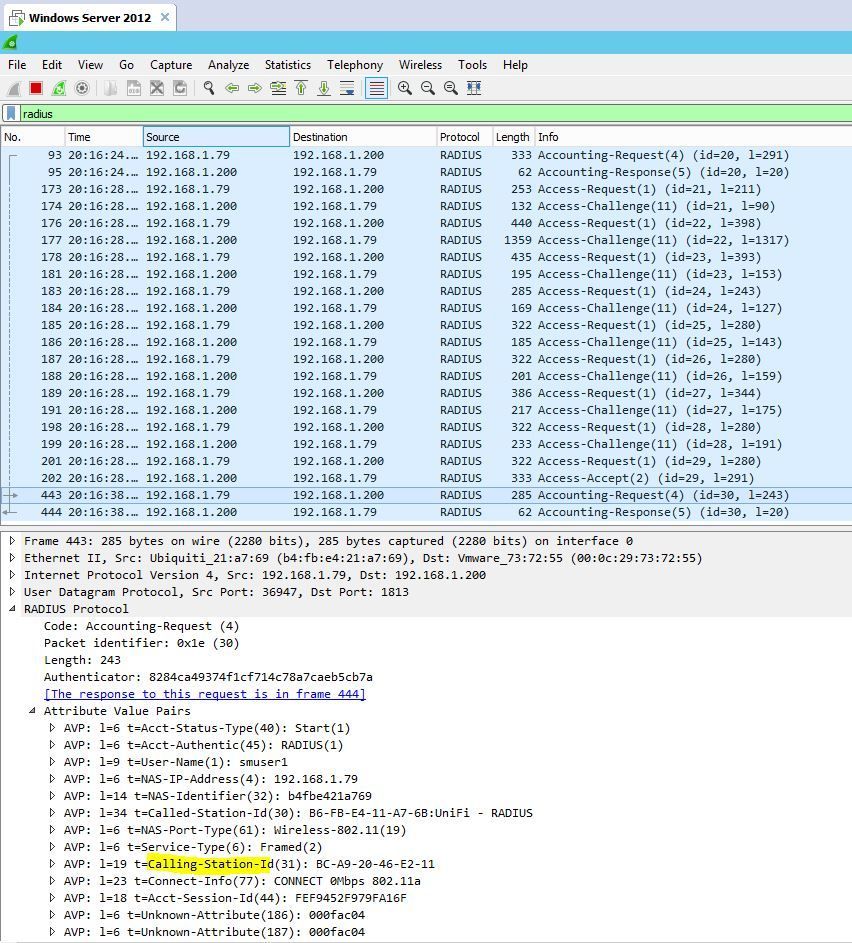The height and width of the screenshot is (943, 852).
Task: Jump to the first packet
Action: point(301,88)
